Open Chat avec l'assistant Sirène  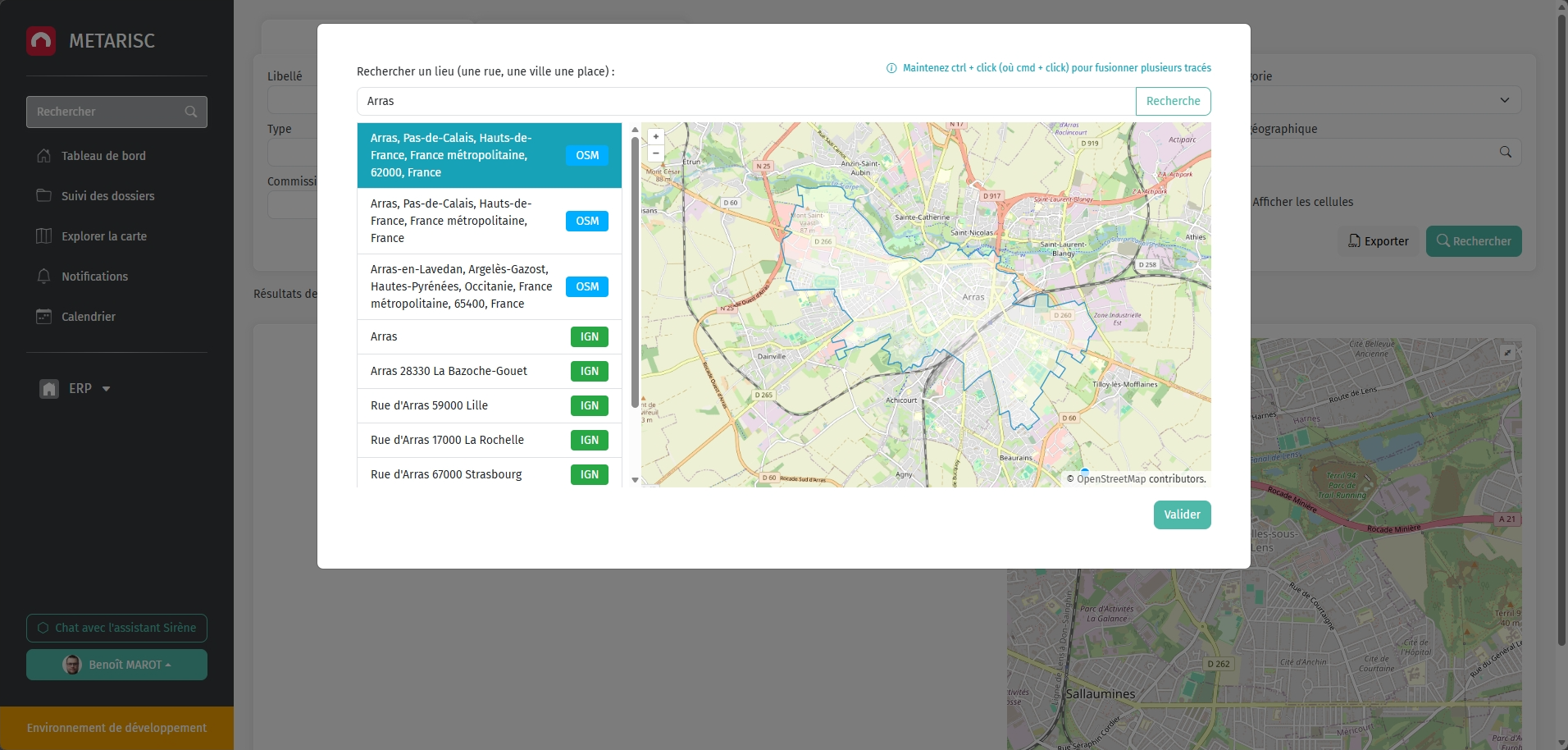coord(116,627)
